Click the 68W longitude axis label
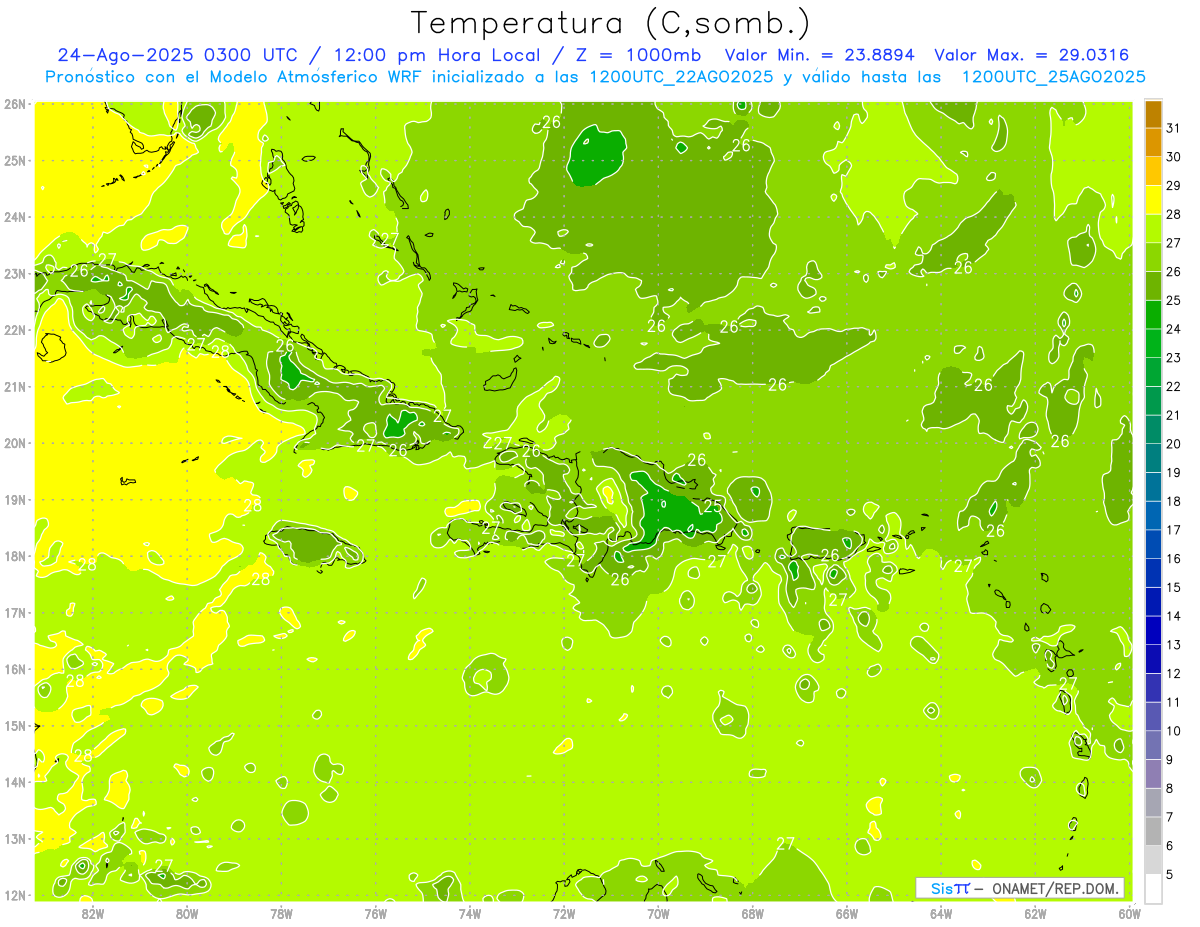The width and height of the screenshot is (1200, 927). (753, 913)
